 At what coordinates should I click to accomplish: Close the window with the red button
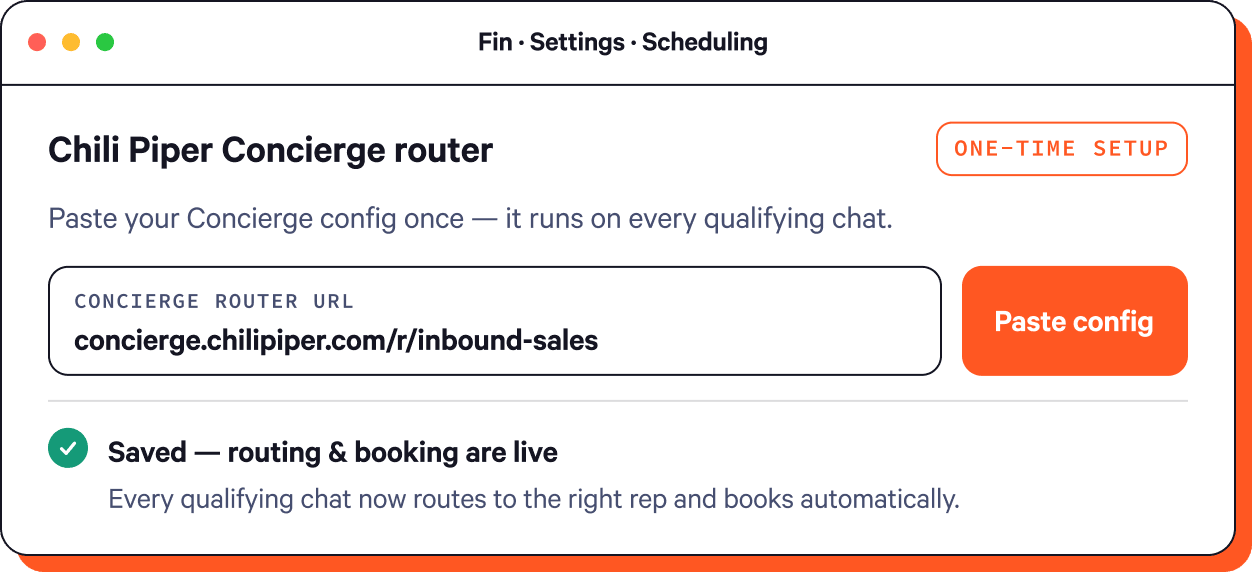tap(37, 42)
